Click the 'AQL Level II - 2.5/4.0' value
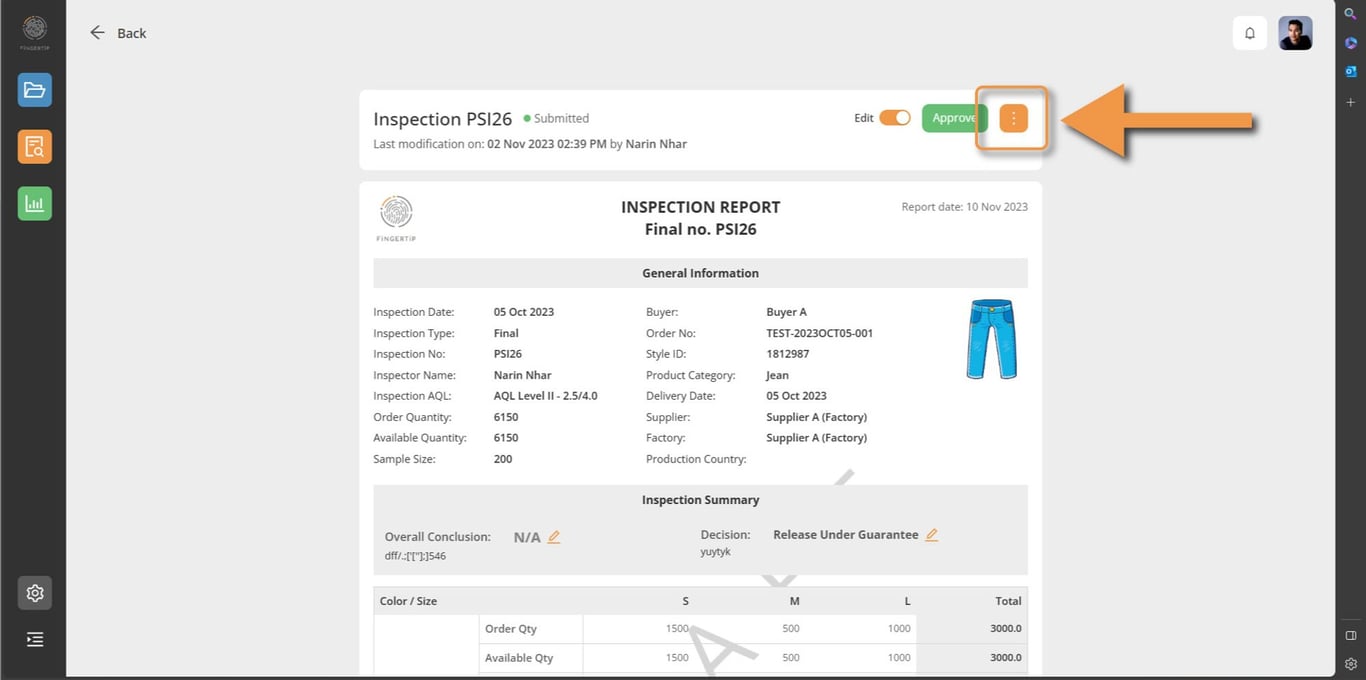 [x=546, y=396]
